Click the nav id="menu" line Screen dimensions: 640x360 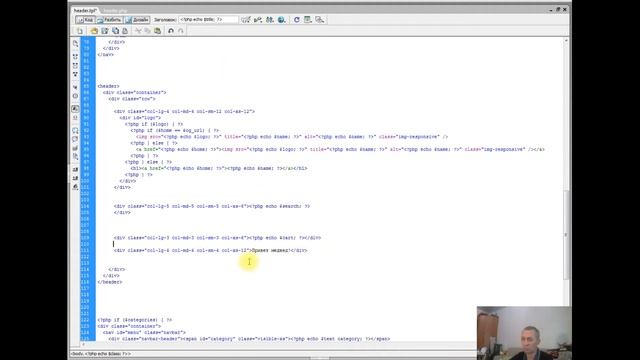[144, 333]
